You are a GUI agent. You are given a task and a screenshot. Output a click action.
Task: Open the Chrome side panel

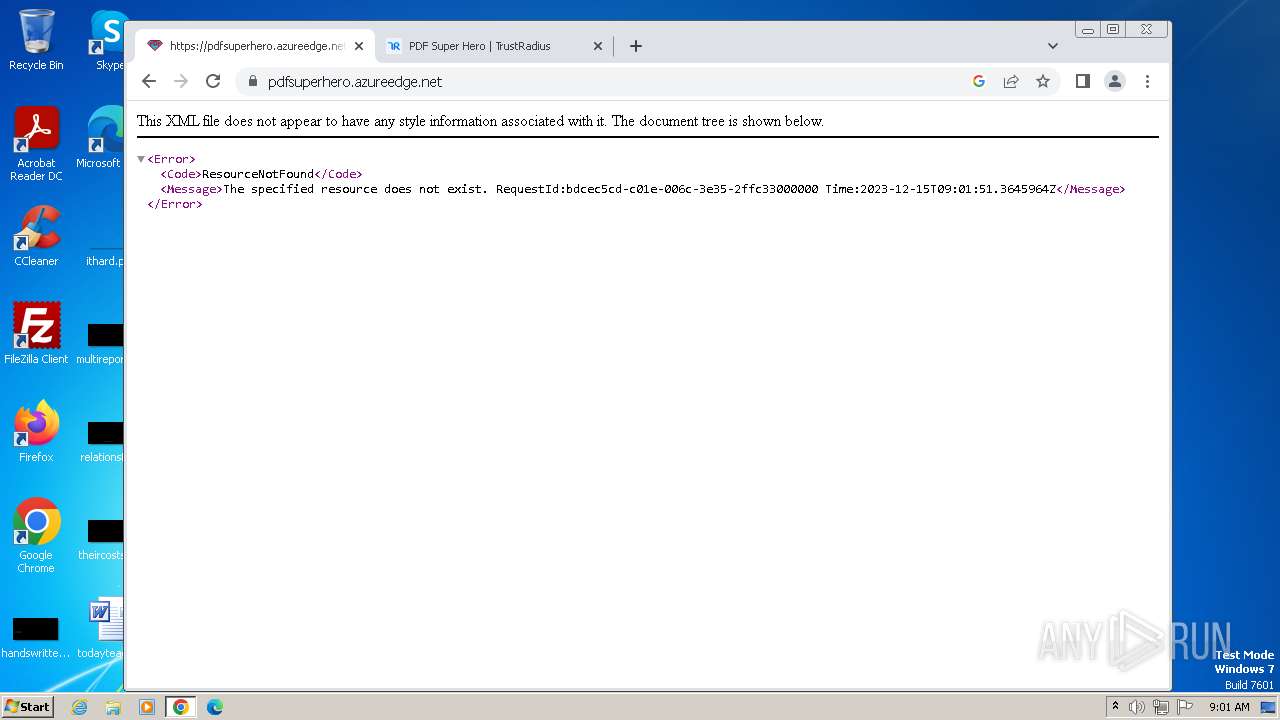[1082, 81]
